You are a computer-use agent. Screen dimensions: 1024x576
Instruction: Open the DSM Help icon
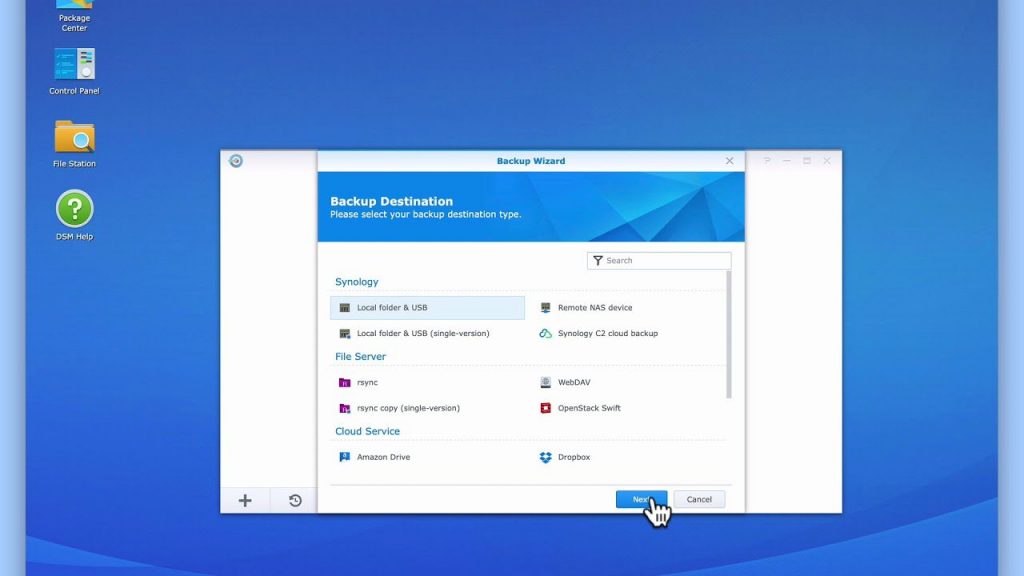tap(74, 208)
